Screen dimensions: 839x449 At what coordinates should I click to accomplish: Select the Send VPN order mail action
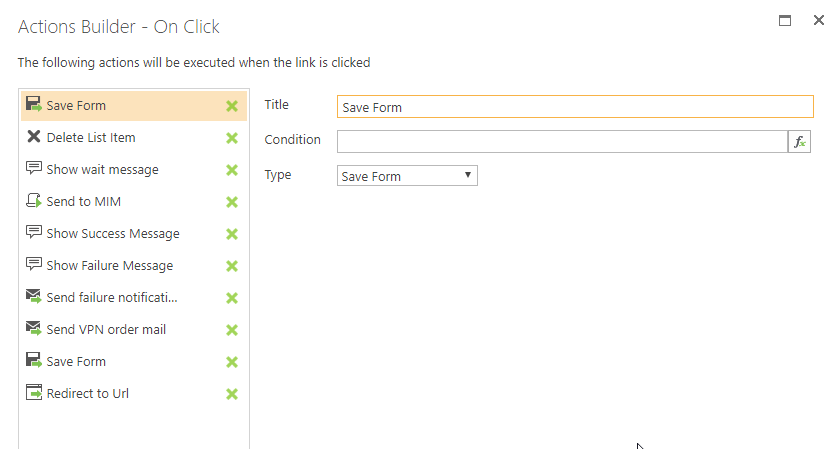(106, 330)
